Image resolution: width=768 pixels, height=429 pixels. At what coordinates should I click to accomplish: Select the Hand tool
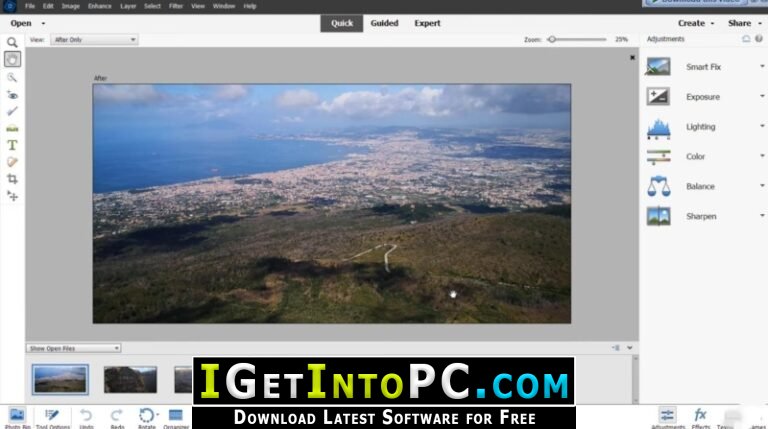(x=12, y=60)
